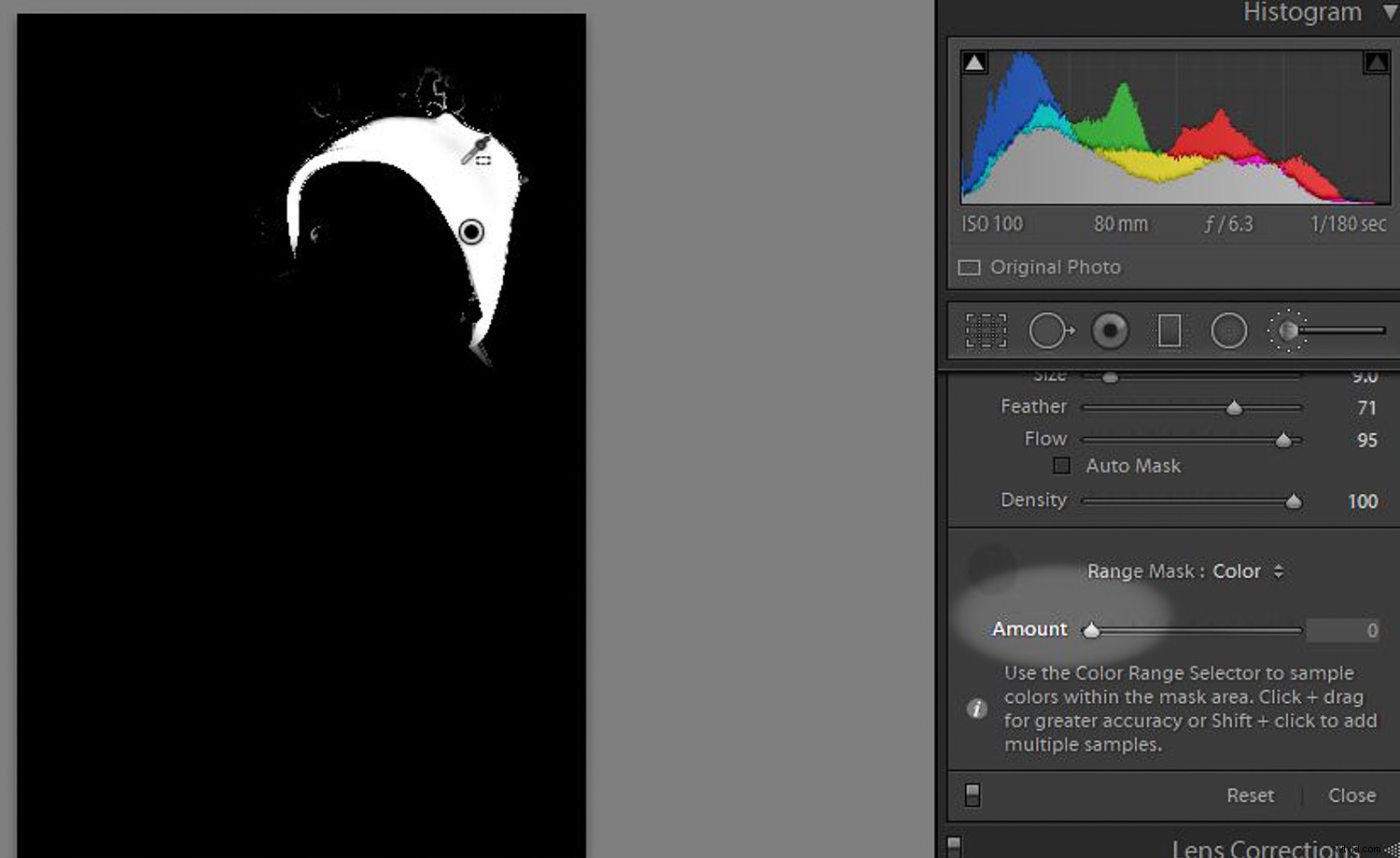
Task: Select the Spot Removal tool
Action: click(x=1050, y=330)
